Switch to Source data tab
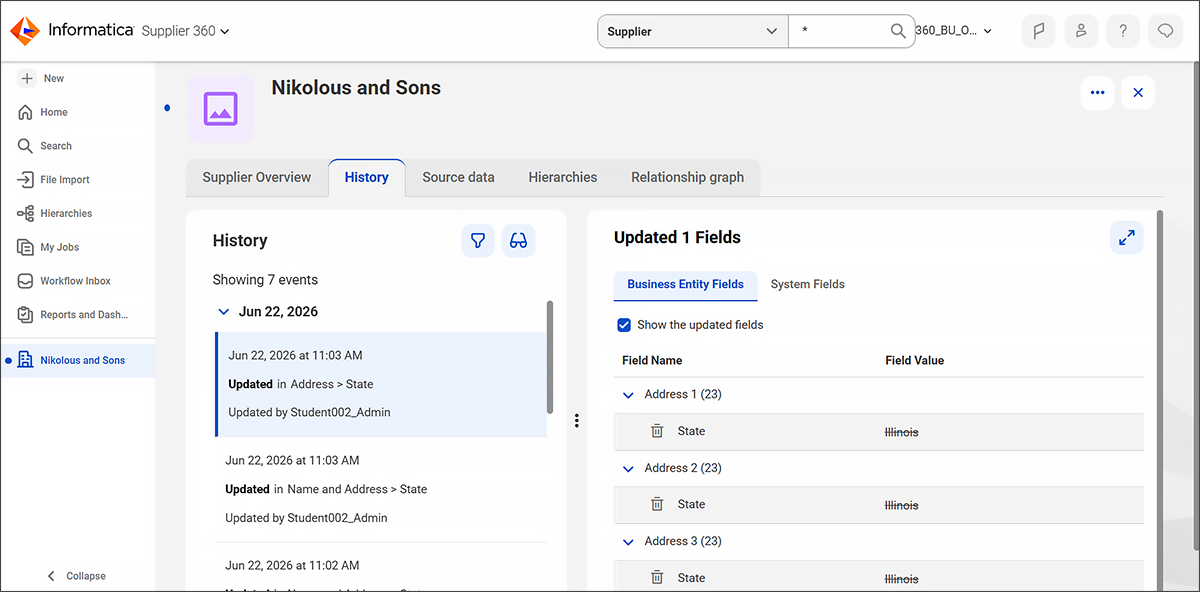Viewport: 1200px width, 592px height. pyautogui.click(x=458, y=177)
